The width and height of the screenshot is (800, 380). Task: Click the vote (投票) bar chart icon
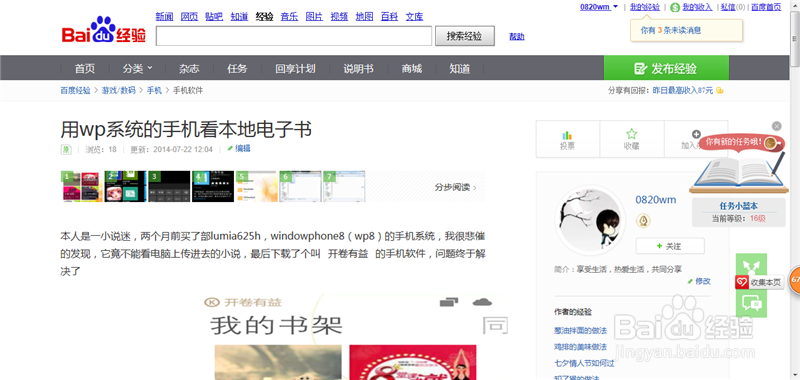tap(567, 135)
